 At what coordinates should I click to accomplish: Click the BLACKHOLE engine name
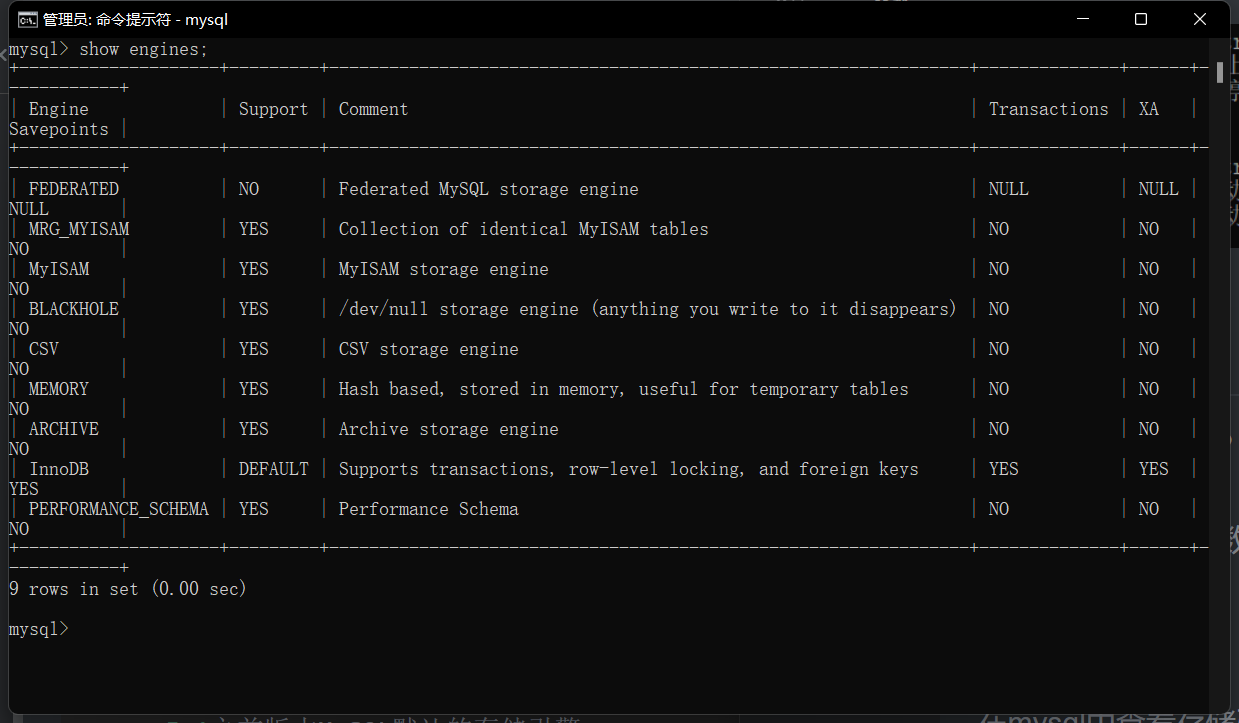pos(73,309)
